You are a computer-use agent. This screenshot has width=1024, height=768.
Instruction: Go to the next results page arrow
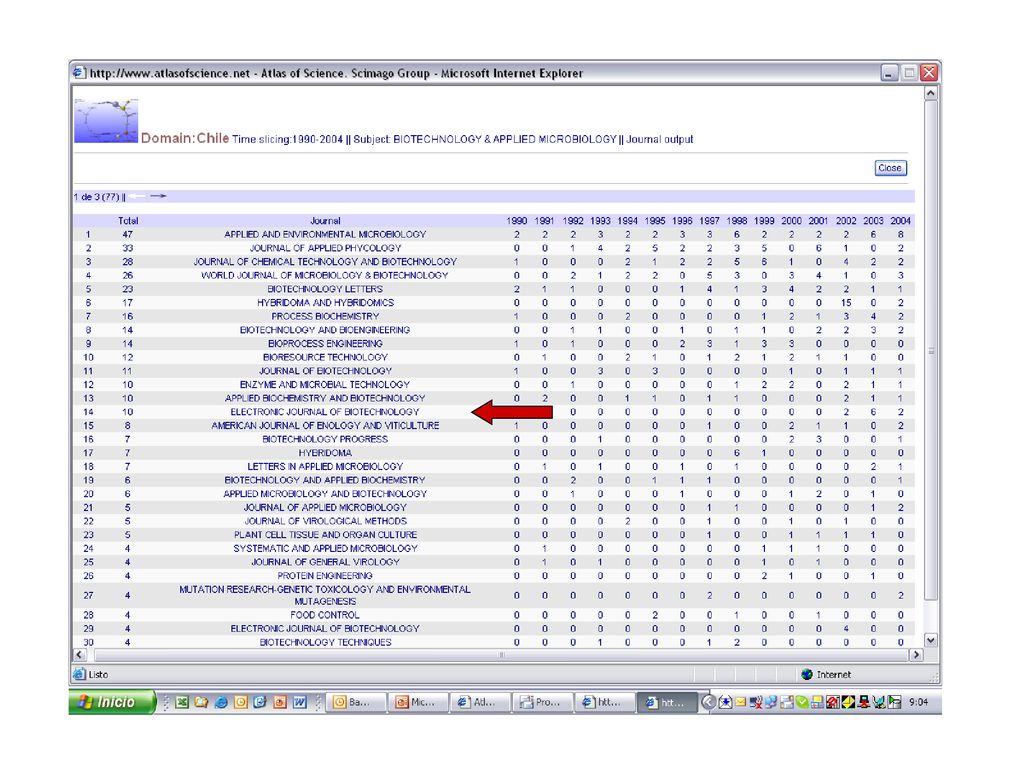[x=158, y=196]
